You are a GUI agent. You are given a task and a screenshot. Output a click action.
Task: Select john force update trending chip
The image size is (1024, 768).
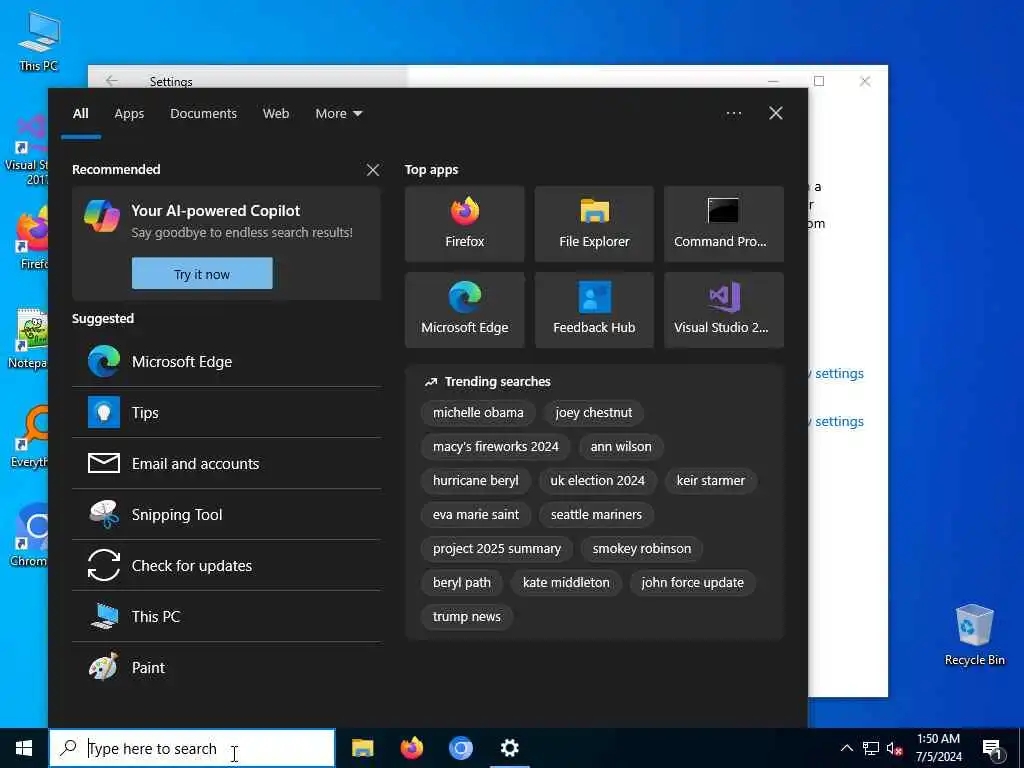693,583
